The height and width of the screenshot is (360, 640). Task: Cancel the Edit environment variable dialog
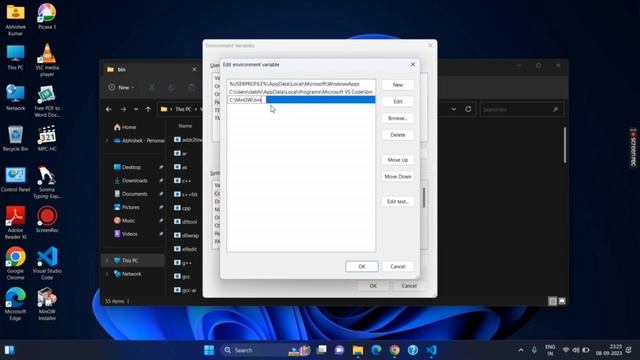click(398, 267)
